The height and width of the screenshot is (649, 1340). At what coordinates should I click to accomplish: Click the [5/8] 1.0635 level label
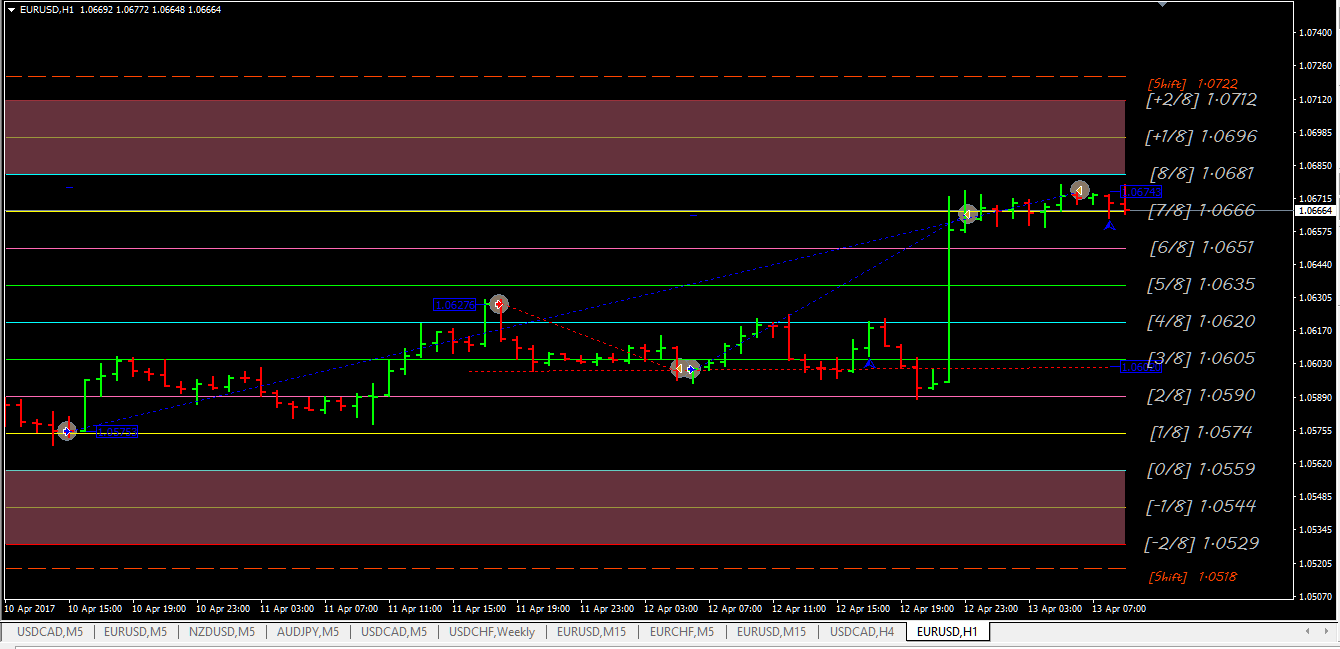pyautogui.click(x=1201, y=284)
